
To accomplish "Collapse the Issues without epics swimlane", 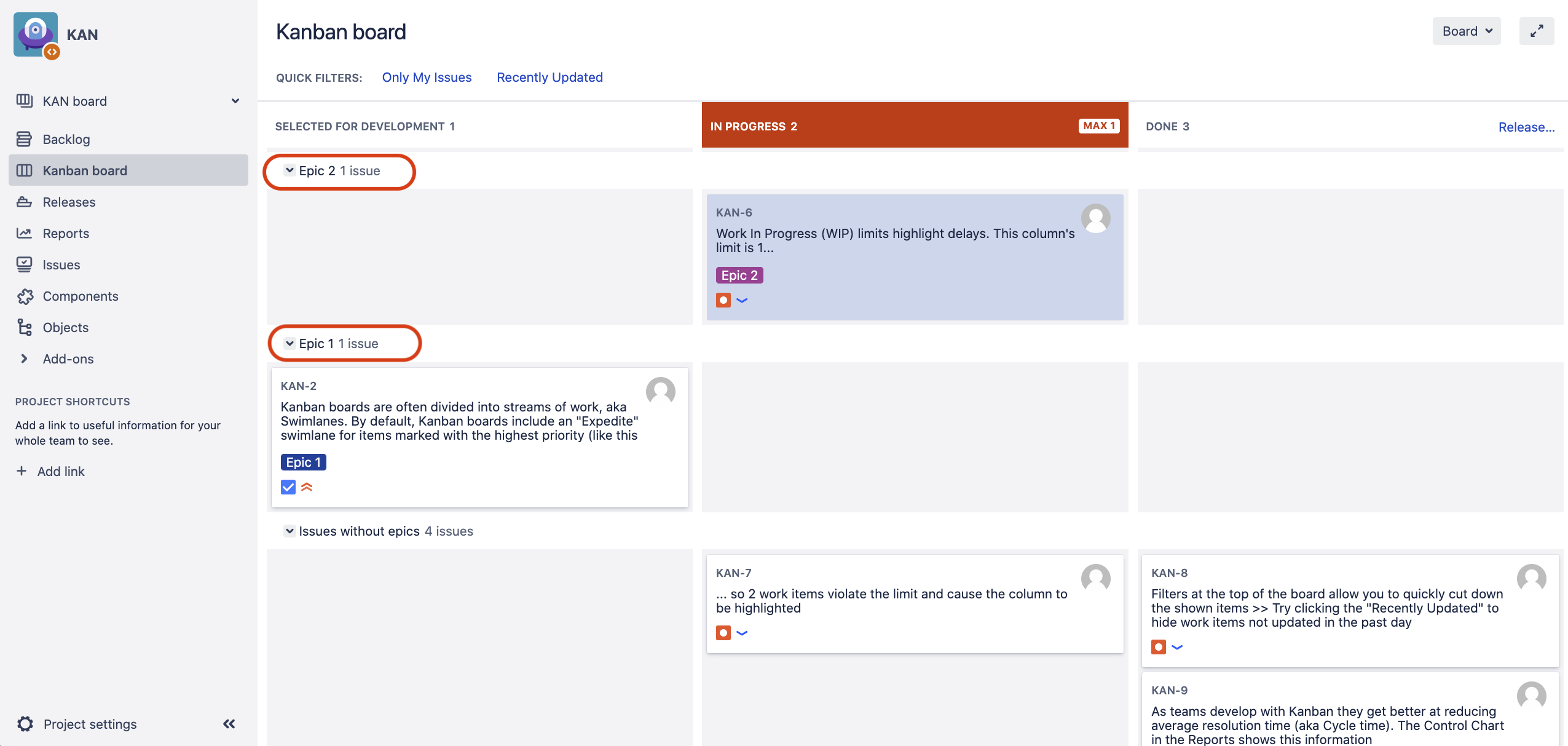I will pos(290,531).
